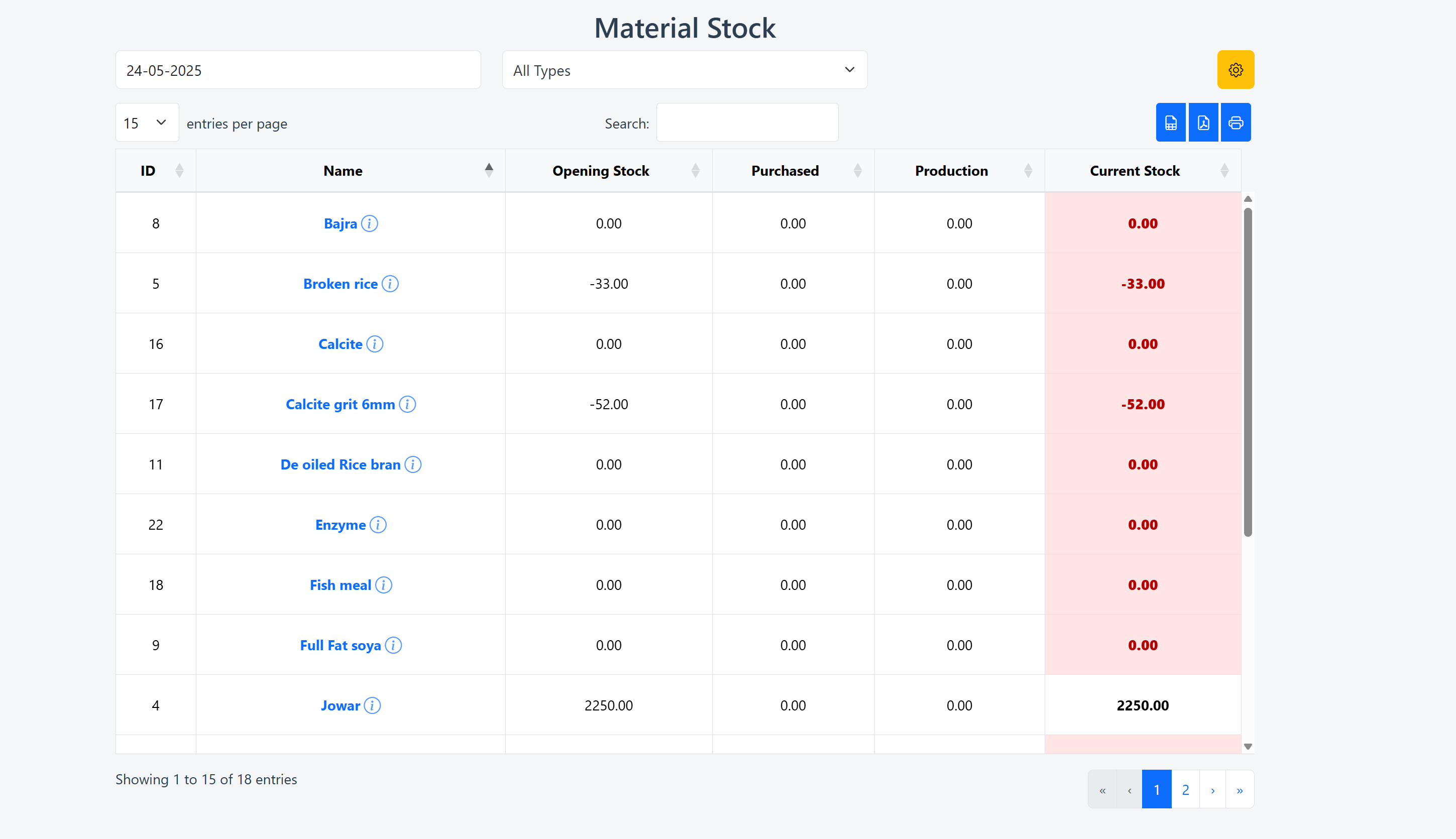Open the settings gear options
Viewport: 1456px width, 839px height.
[1235, 69]
